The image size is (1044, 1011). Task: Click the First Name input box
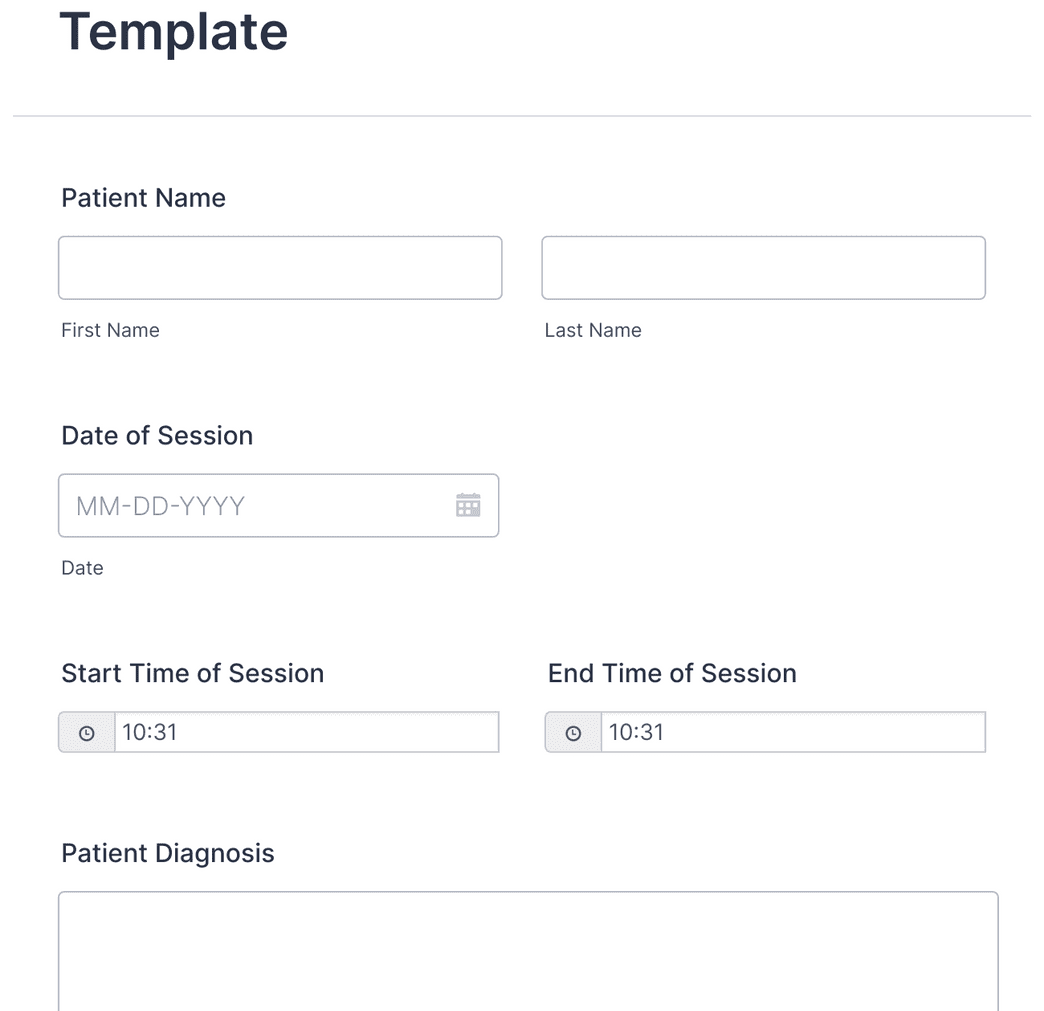[280, 267]
